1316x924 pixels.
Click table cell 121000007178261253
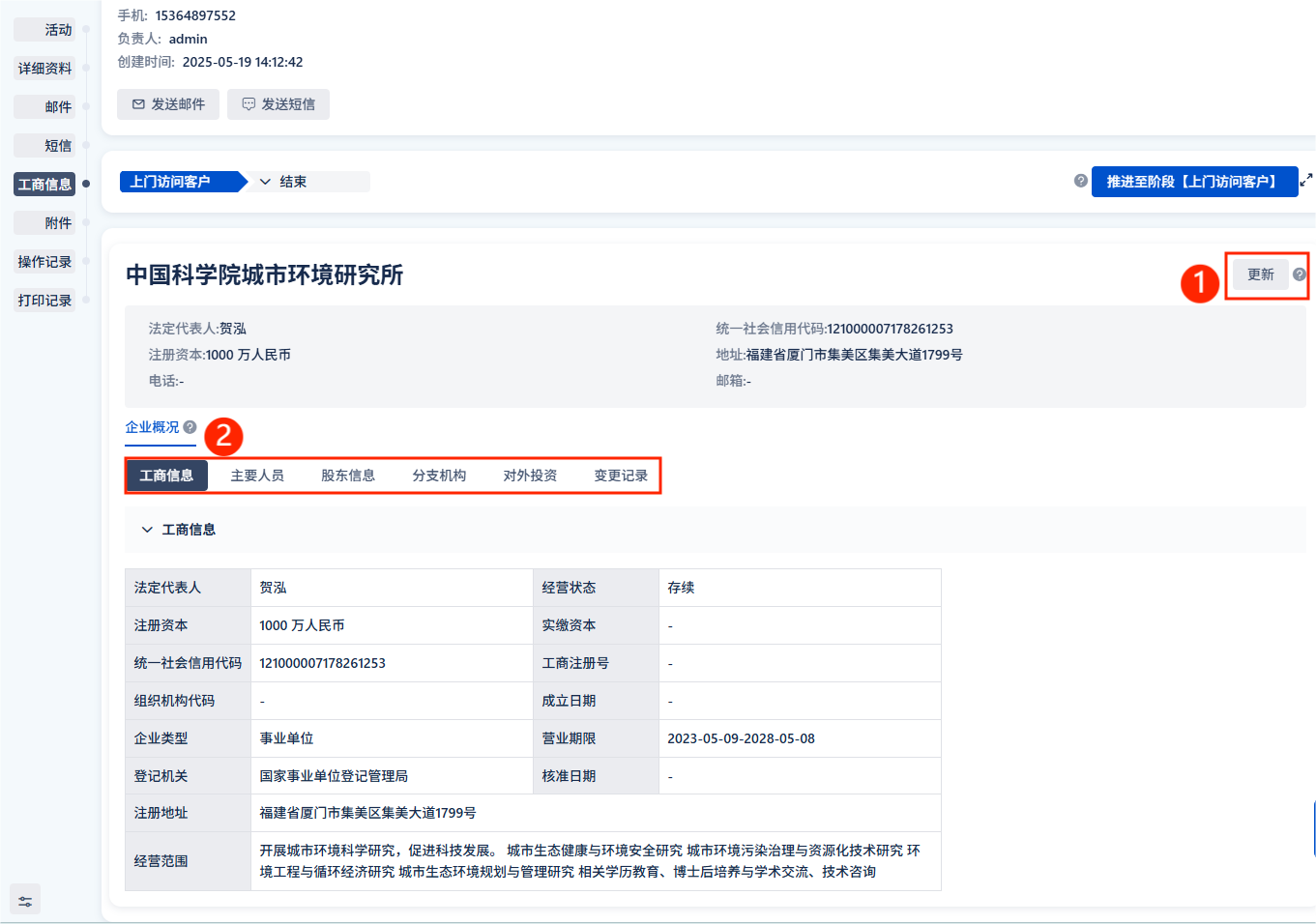(392, 663)
